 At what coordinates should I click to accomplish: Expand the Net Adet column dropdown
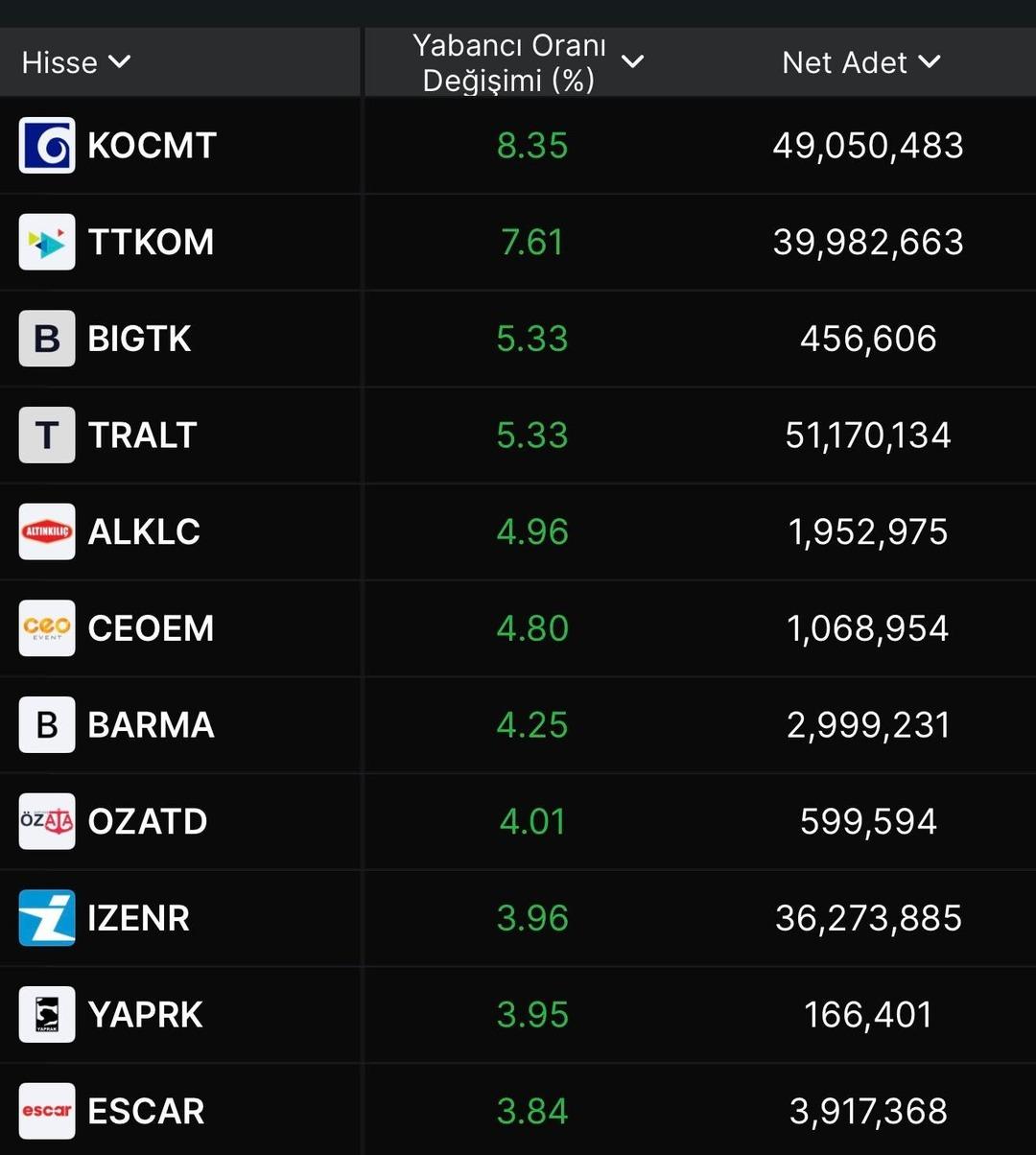click(929, 62)
